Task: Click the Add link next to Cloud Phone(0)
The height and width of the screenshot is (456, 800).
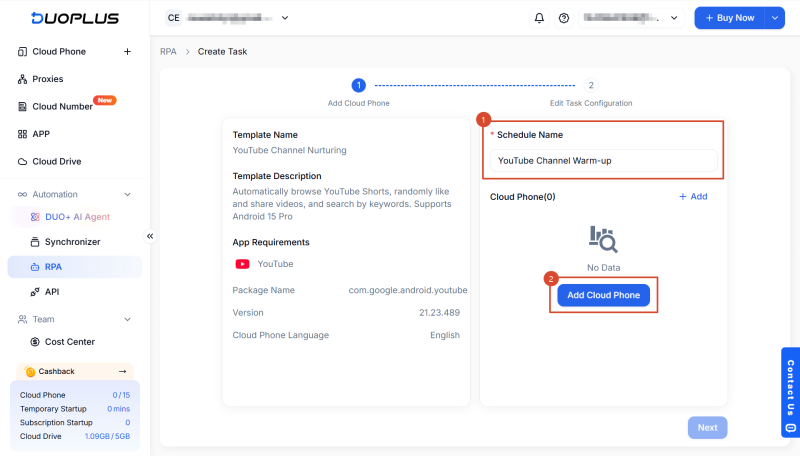Action: [693, 196]
